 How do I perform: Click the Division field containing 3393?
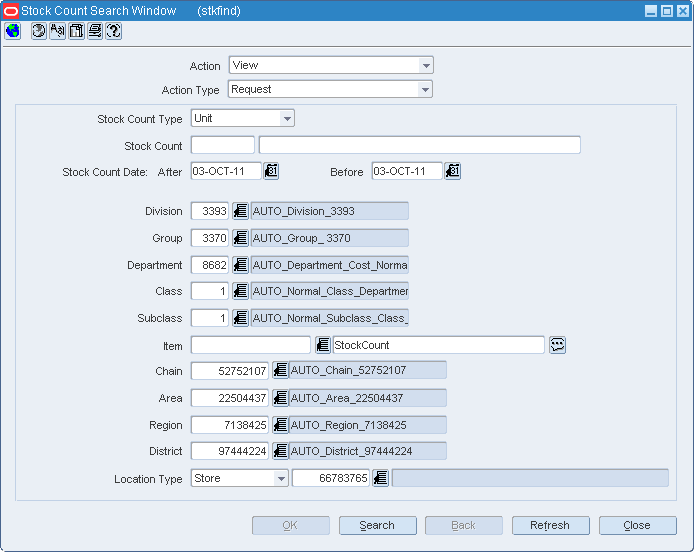210,211
